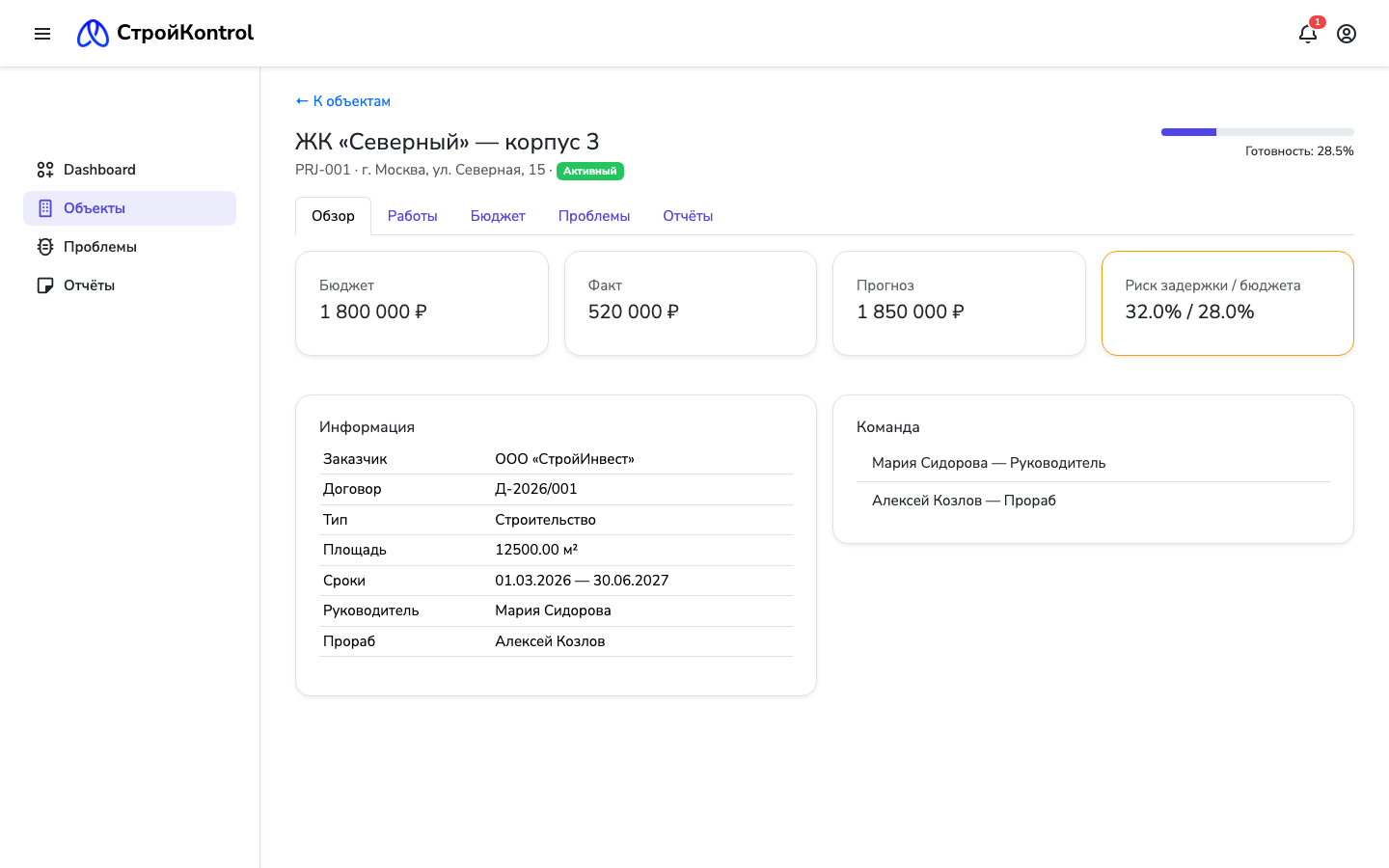Click the project title ЖК «Северный» — корпус 3
The width and height of the screenshot is (1389, 868).
click(448, 142)
